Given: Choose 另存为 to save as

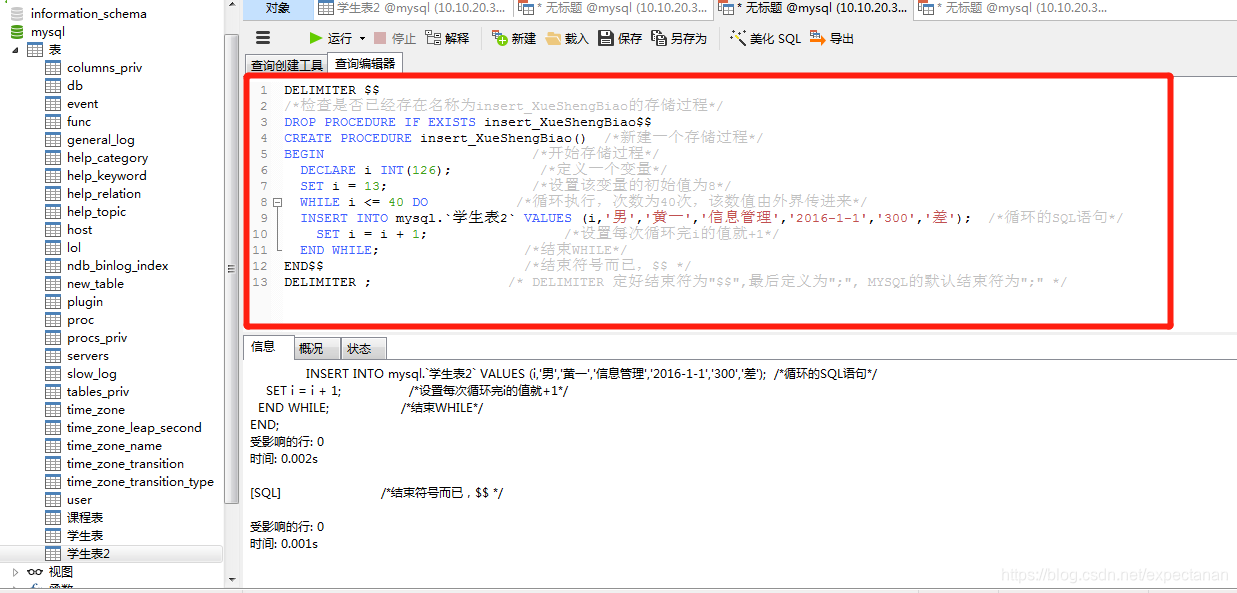Looking at the screenshot, I should coord(679,38).
